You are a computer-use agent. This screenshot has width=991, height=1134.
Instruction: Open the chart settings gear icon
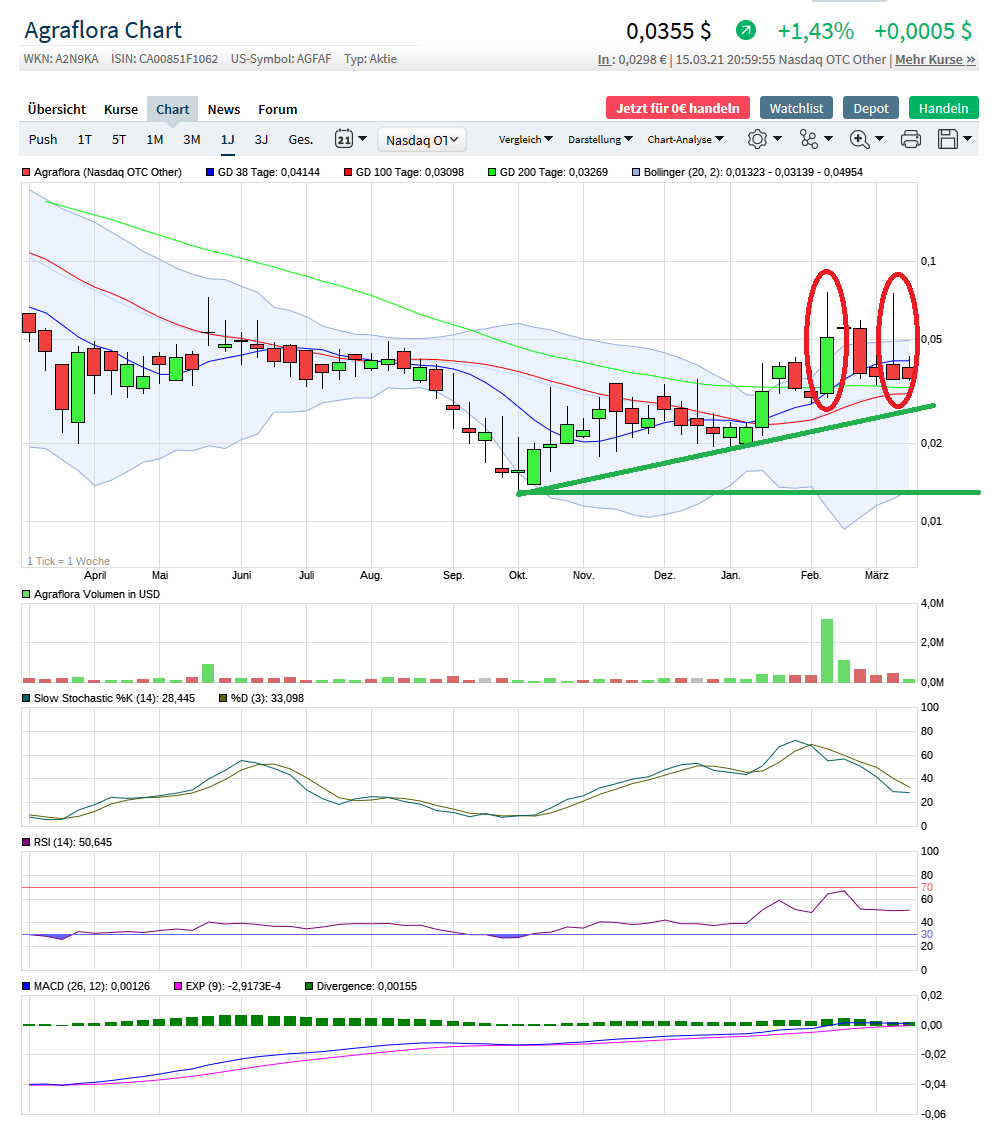click(x=758, y=139)
